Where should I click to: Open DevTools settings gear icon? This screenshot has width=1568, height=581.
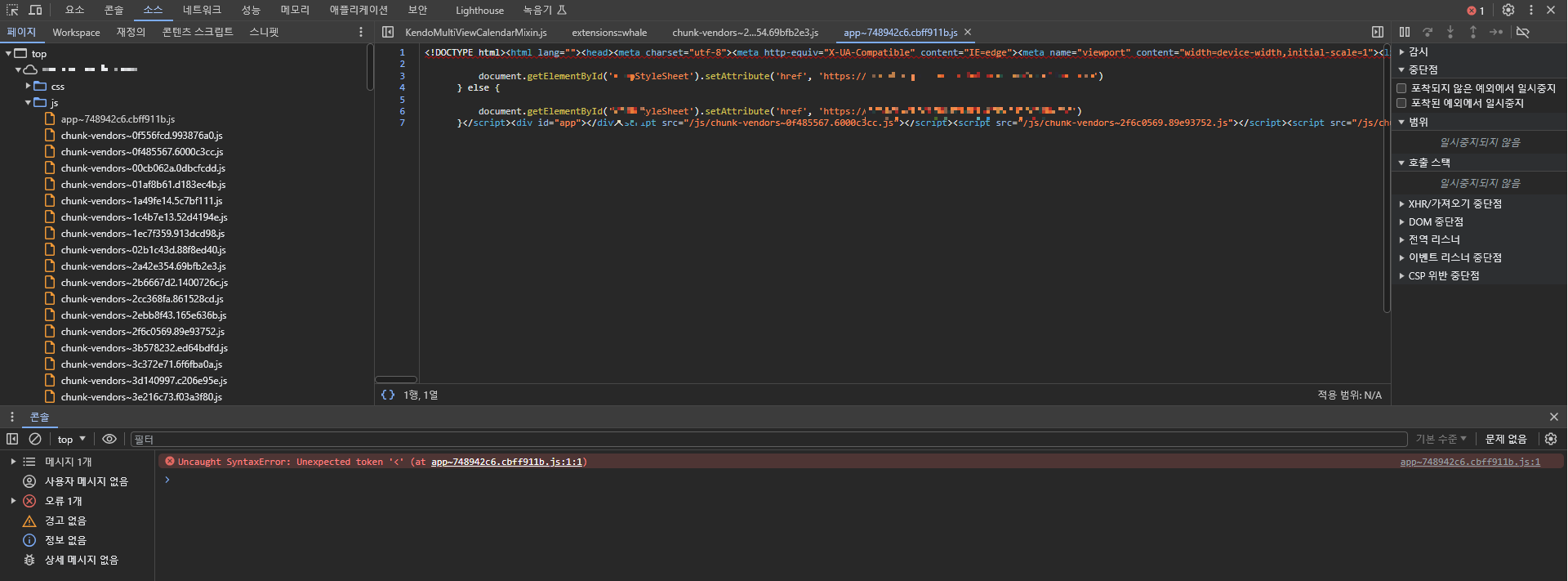coord(1508,10)
